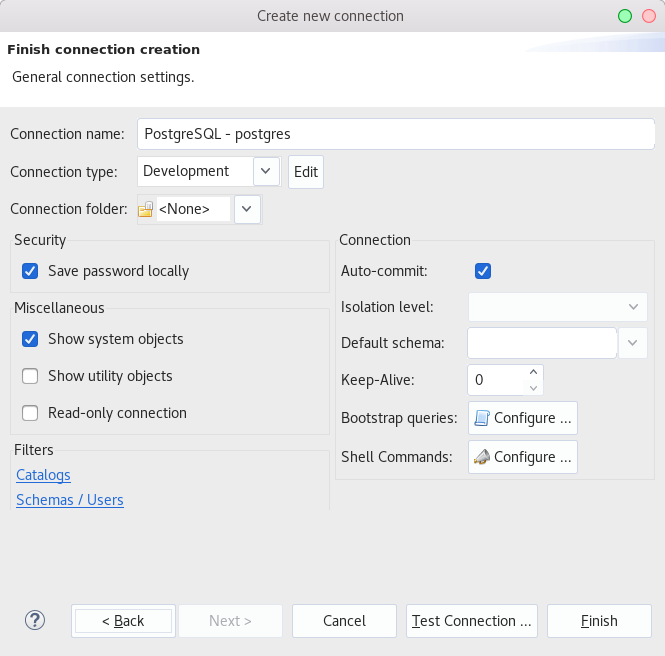Click the red close window button
The height and width of the screenshot is (656, 665).
tap(649, 16)
